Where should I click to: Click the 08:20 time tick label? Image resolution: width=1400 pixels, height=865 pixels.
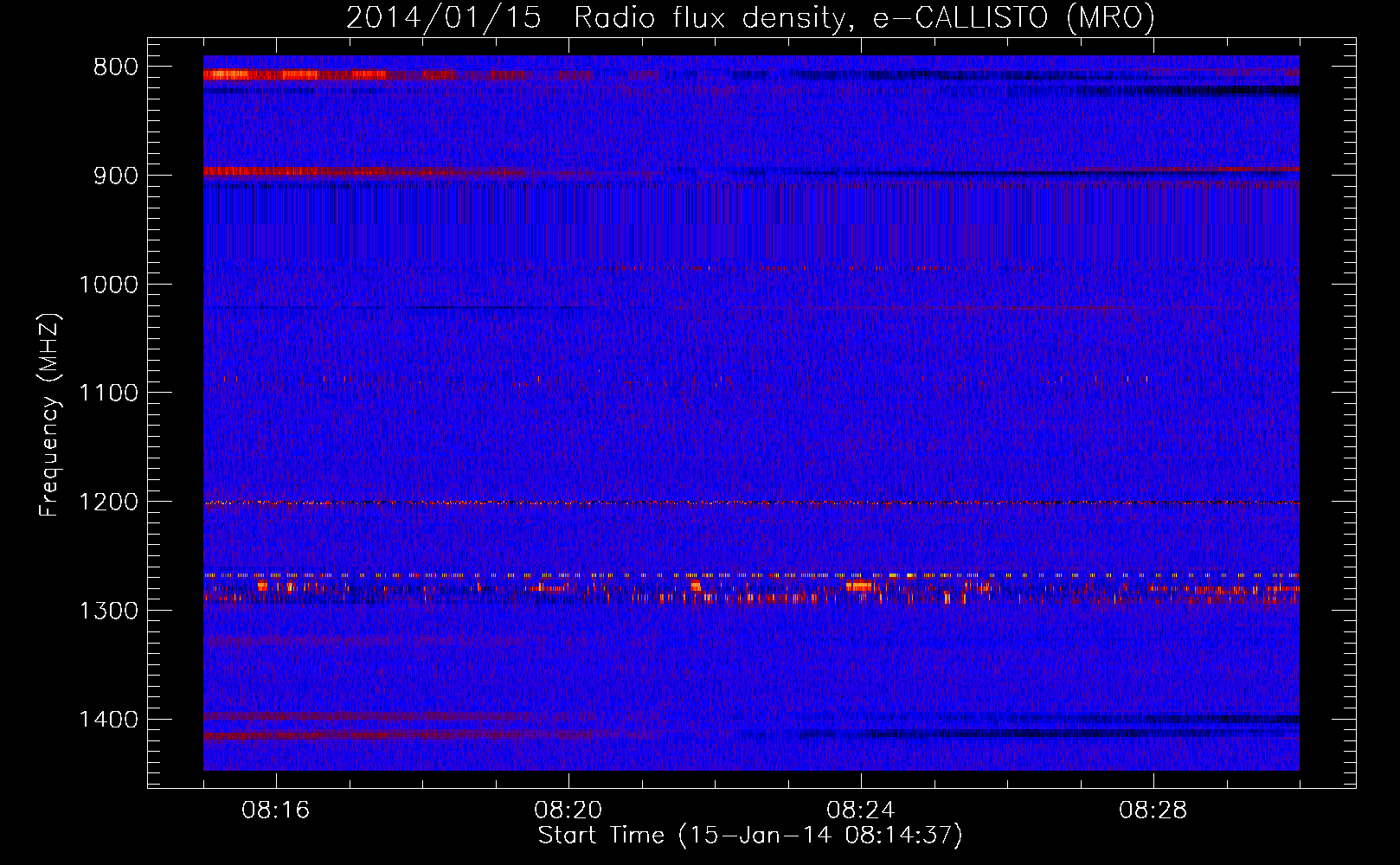[x=568, y=811]
